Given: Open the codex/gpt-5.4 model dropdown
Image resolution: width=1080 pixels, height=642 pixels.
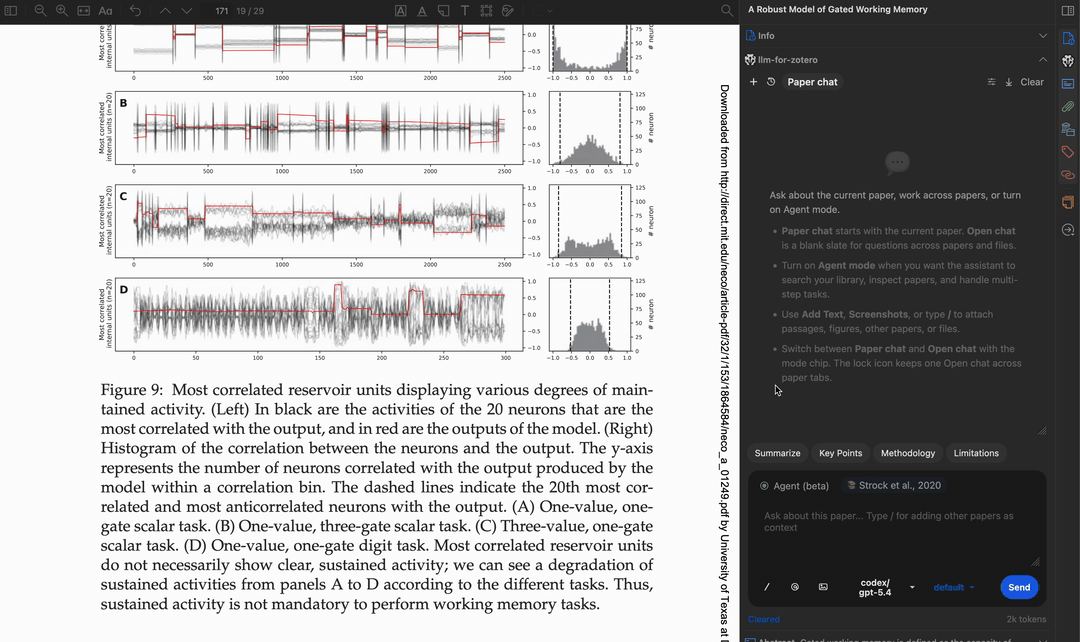Looking at the screenshot, I should point(884,588).
